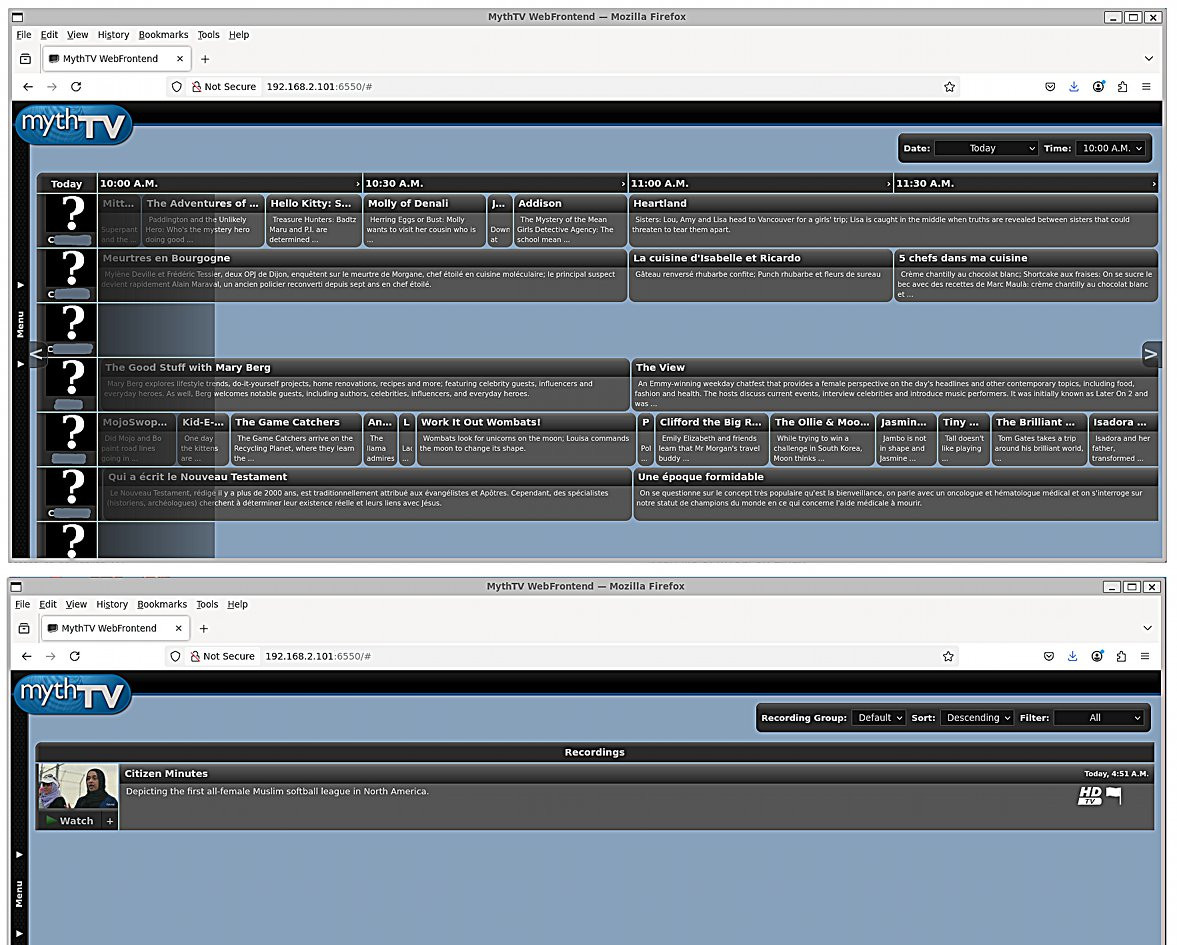1177x945 pixels.
Task: Click the Not Secure lock icon in the top window
Action: (197, 86)
